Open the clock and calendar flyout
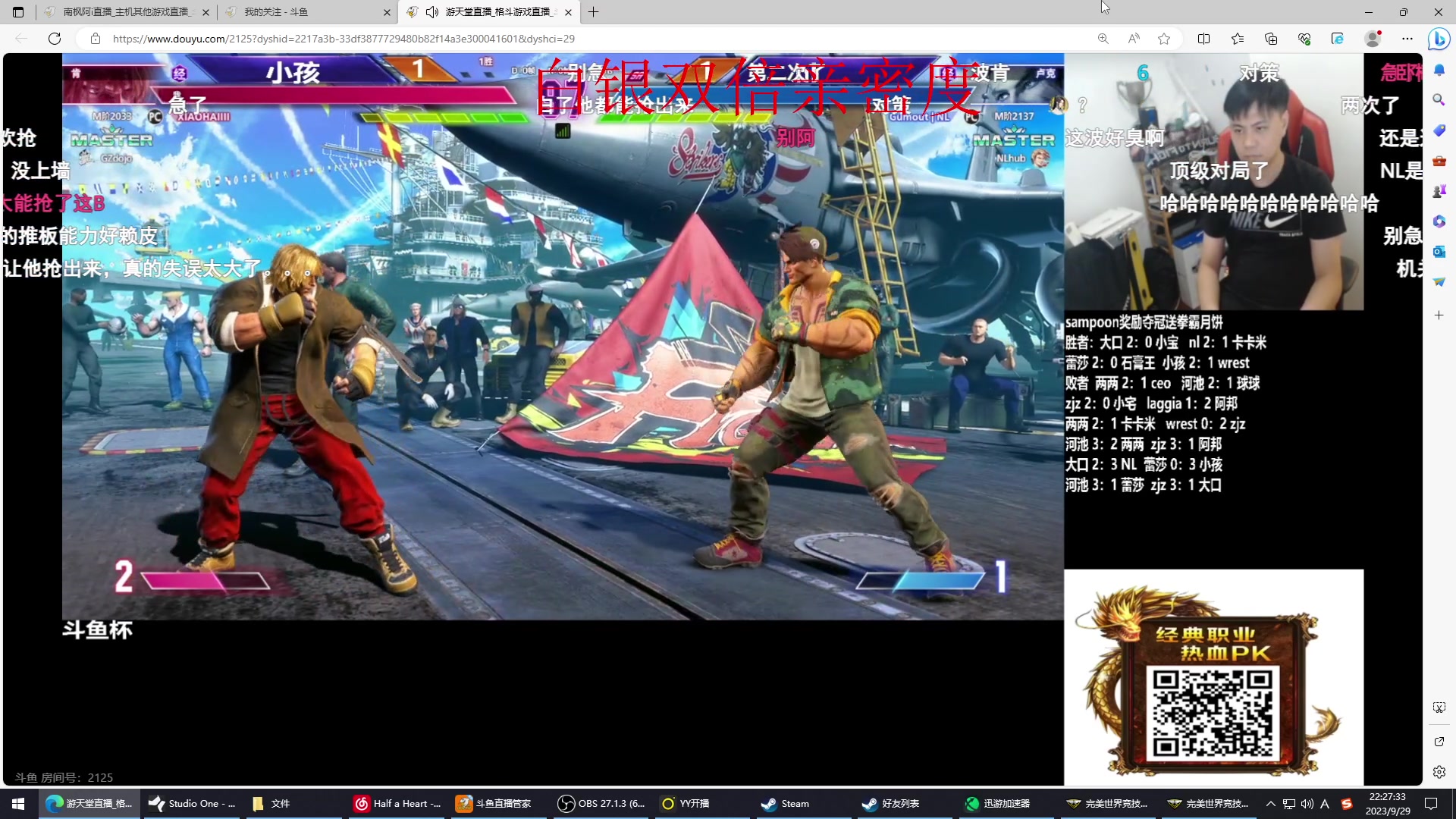 point(1388,804)
